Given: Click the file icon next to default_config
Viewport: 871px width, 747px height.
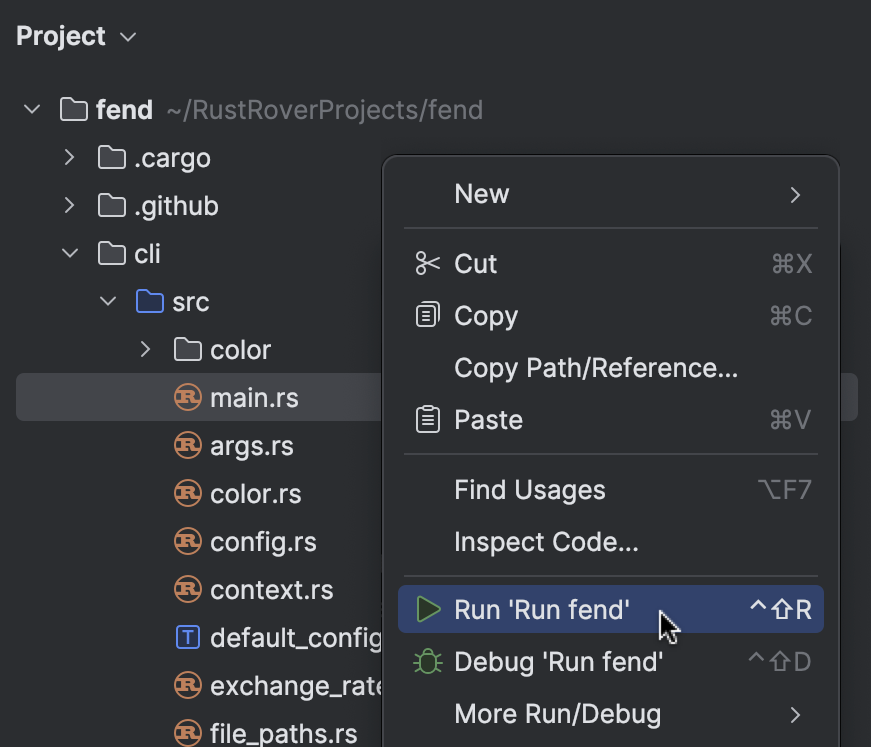Looking at the screenshot, I should point(188,637).
